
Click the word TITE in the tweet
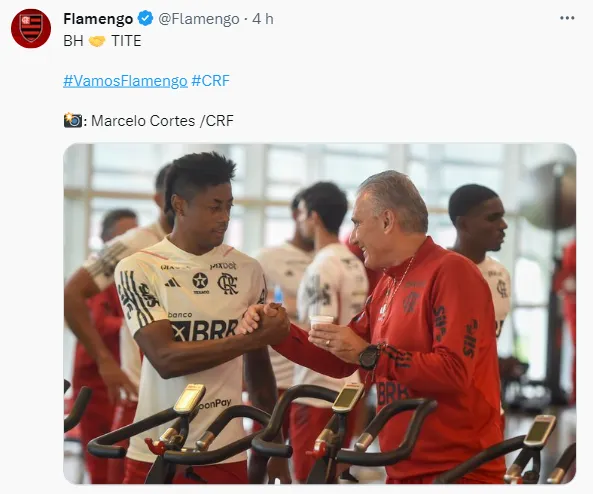tap(126, 41)
